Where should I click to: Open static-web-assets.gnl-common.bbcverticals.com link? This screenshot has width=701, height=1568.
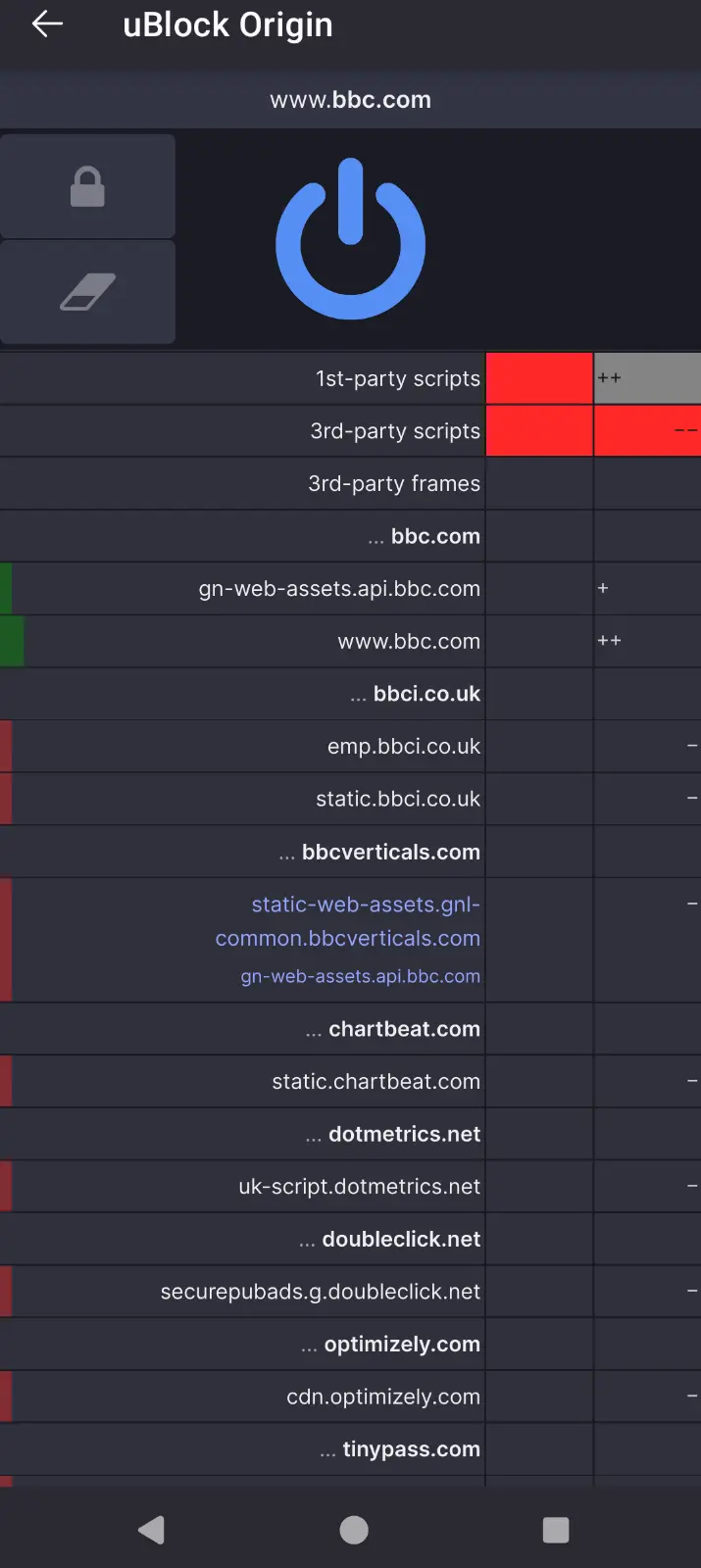[348, 921]
